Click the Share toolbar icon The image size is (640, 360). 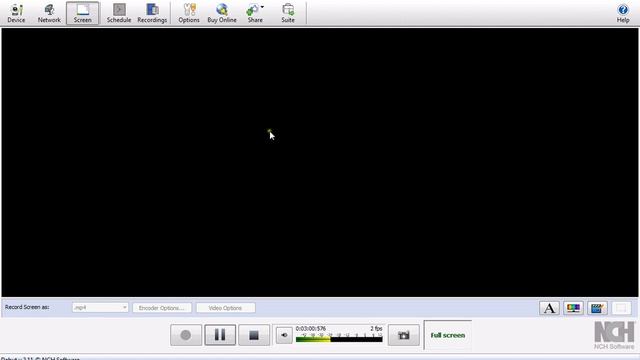coord(254,13)
